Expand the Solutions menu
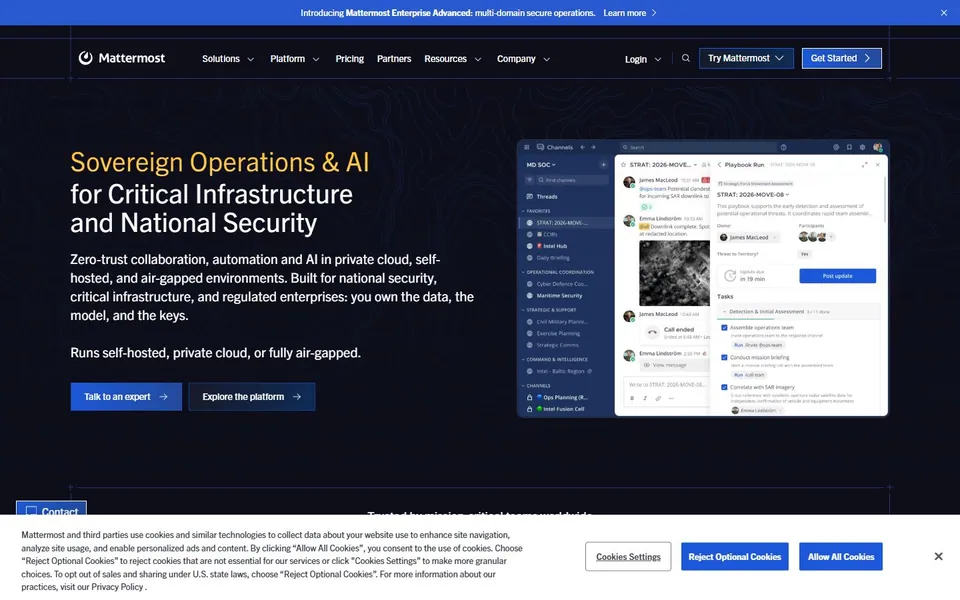The height and width of the screenshot is (600, 960). (x=228, y=59)
